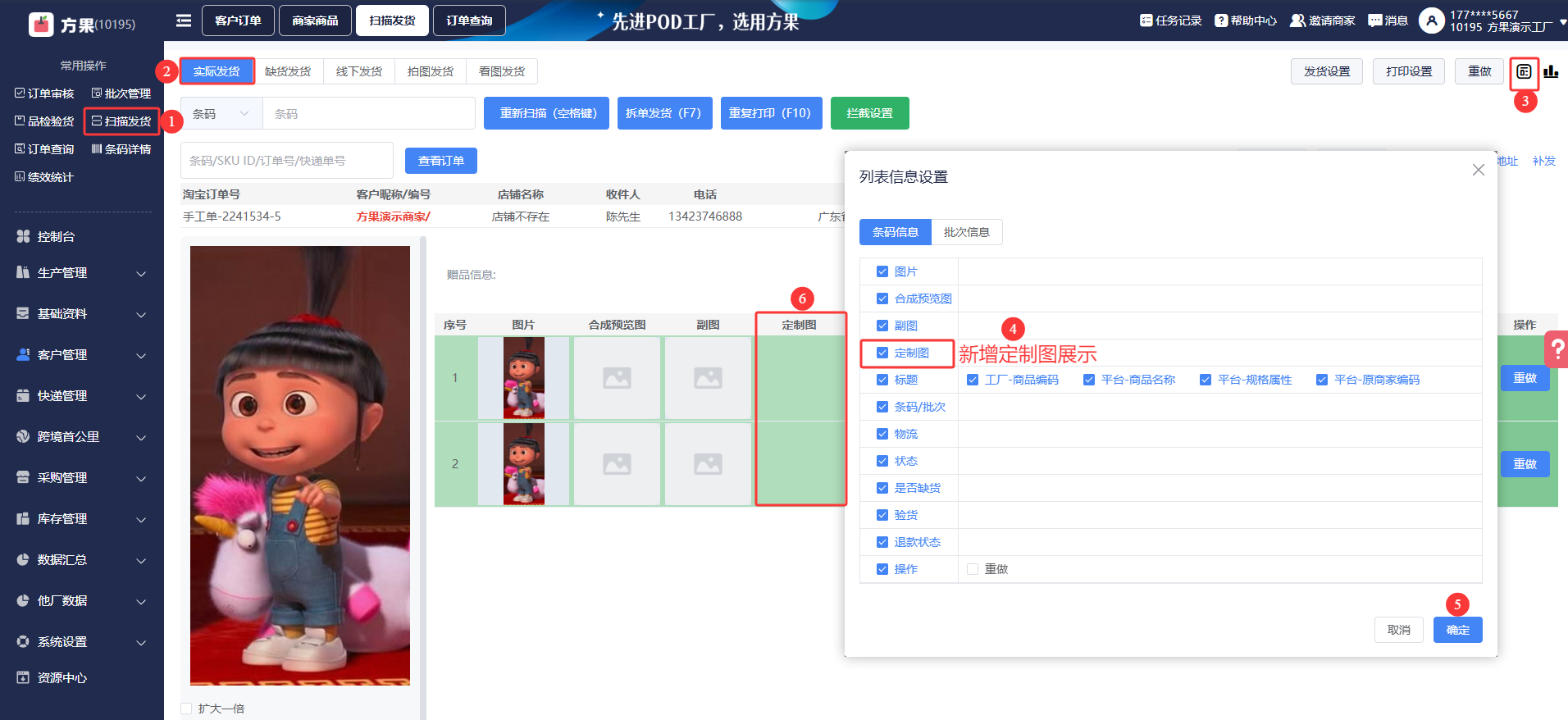Open 品检验货 shortcut
This screenshot has width=1568, height=720.
(x=44, y=121)
